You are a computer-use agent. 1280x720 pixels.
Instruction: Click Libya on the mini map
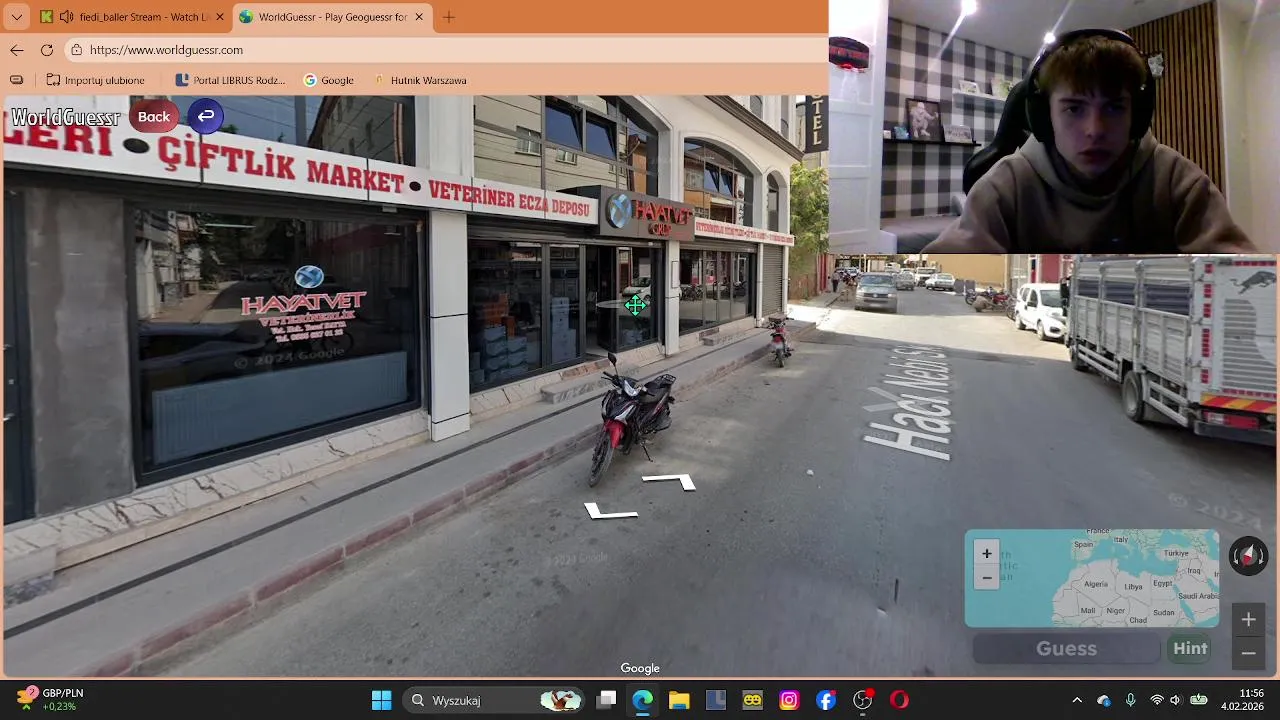click(x=1133, y=587)
